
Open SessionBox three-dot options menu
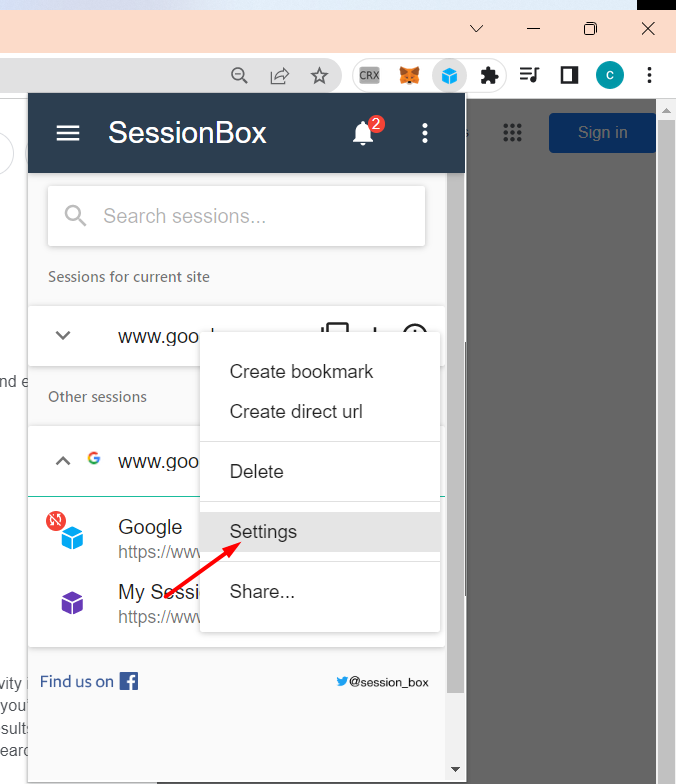click(424, 133)
